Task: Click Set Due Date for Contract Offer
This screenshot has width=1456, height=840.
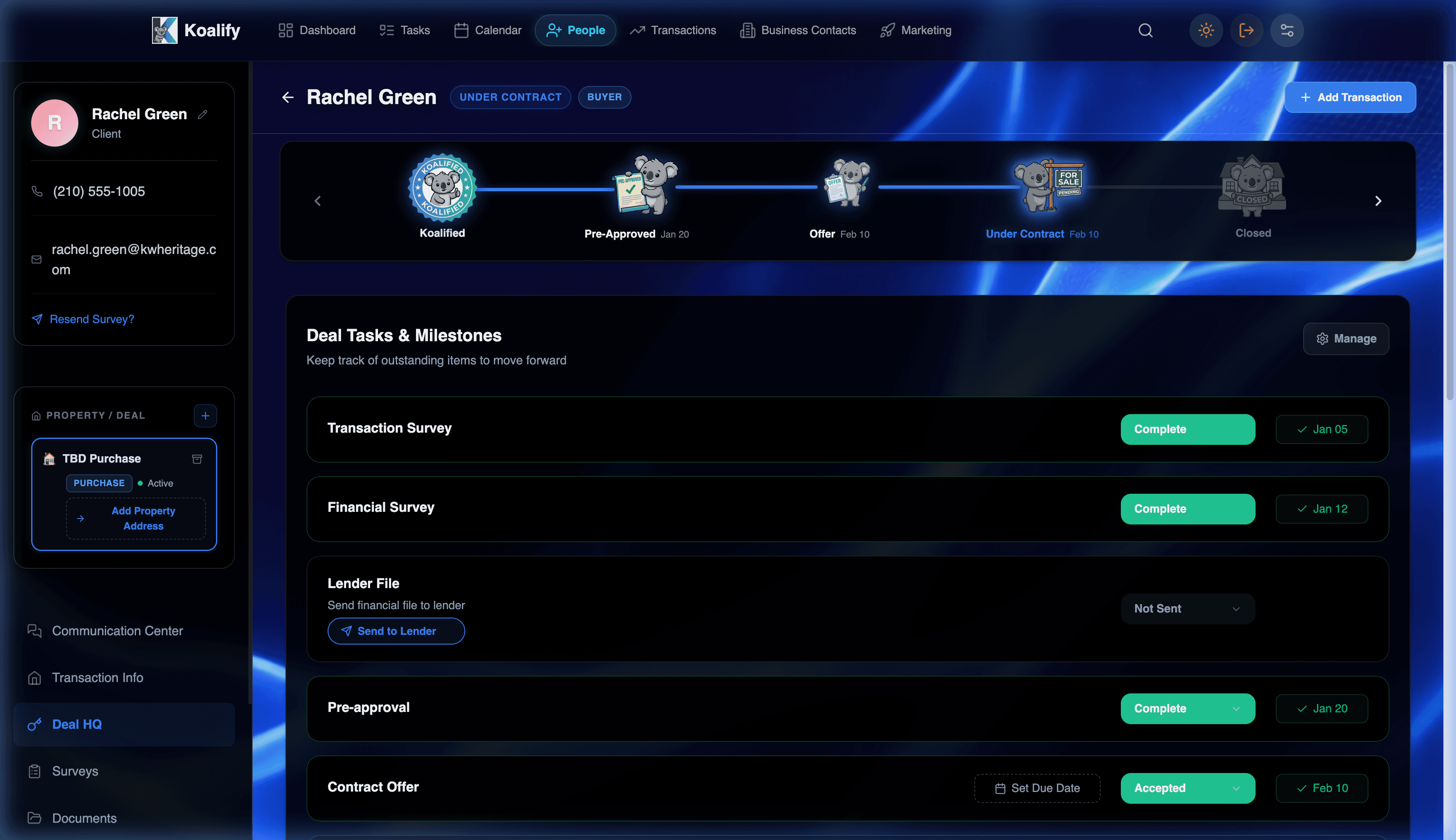Action: coord(1036,787)
